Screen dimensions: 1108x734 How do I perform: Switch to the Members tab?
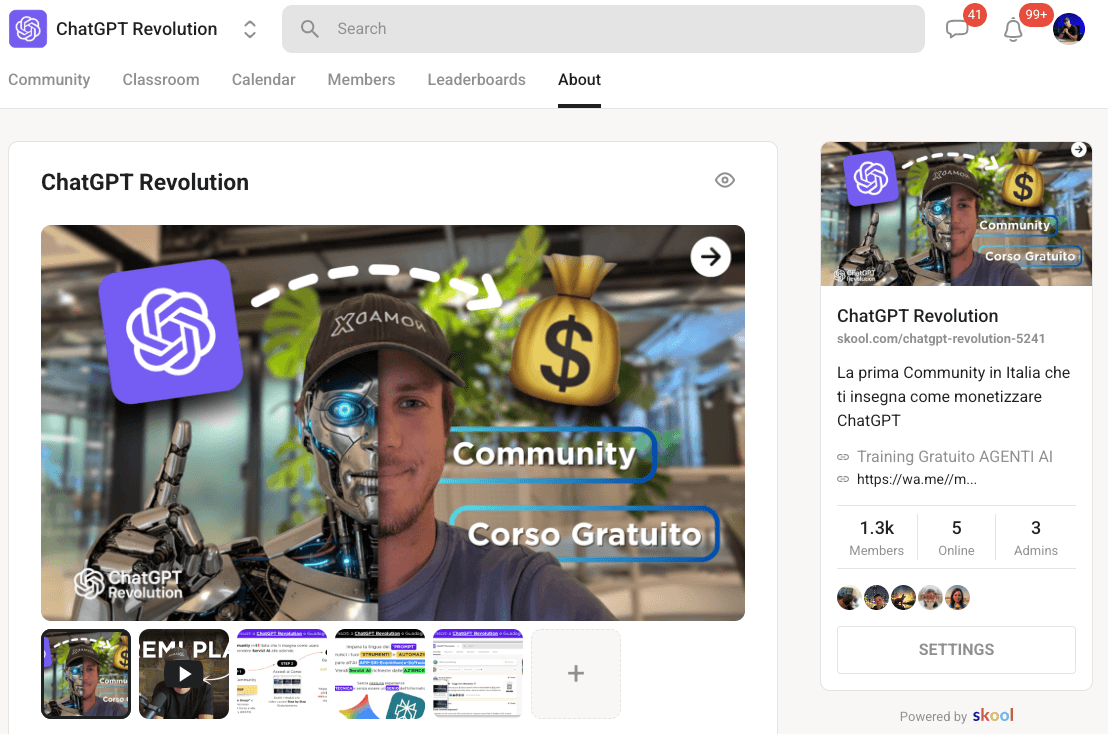pyautogui.click(x=361, y=80)
